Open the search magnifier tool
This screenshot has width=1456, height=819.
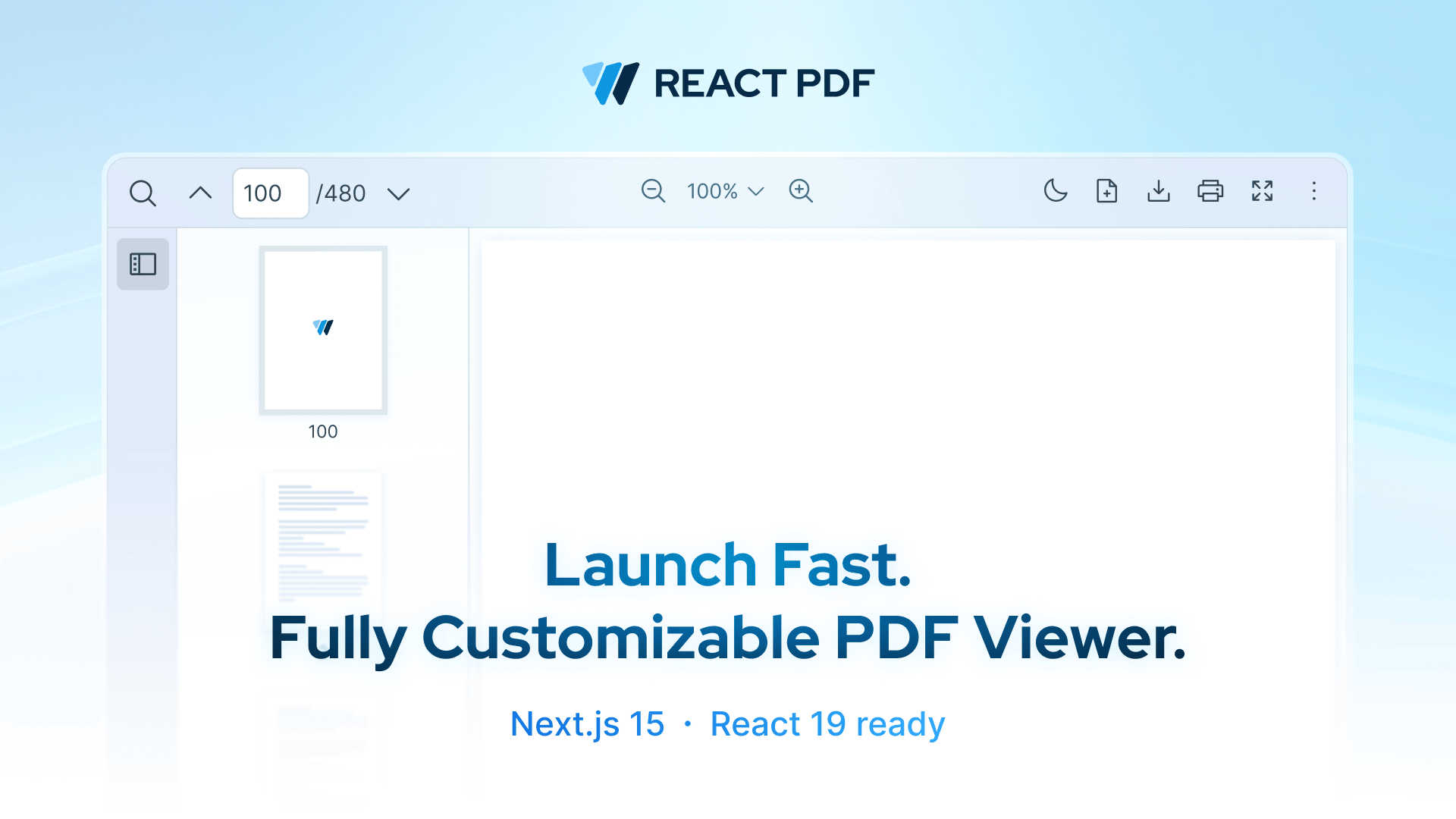point(143,193)
